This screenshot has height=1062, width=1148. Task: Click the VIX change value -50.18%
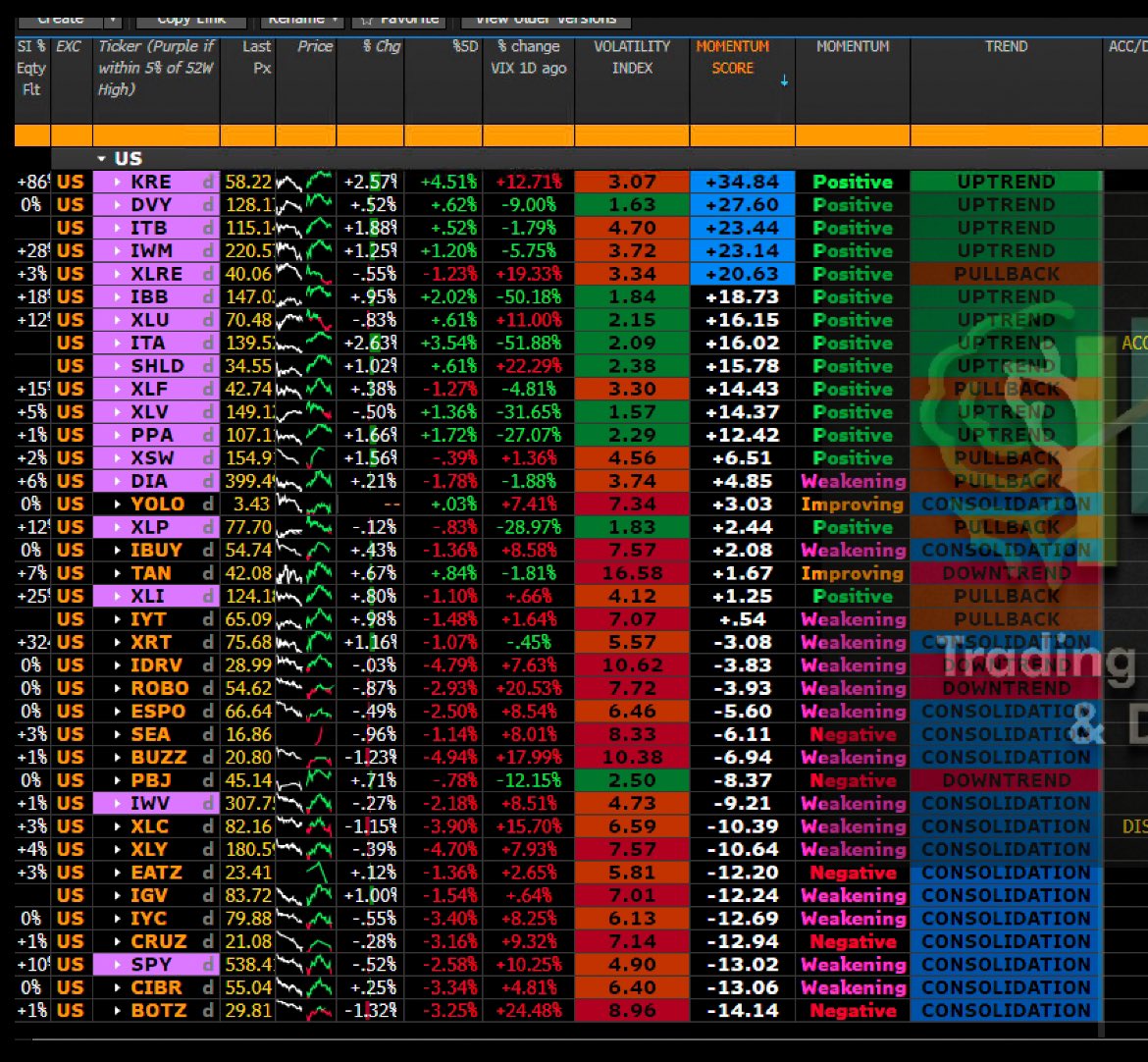[x=529, y=296]
